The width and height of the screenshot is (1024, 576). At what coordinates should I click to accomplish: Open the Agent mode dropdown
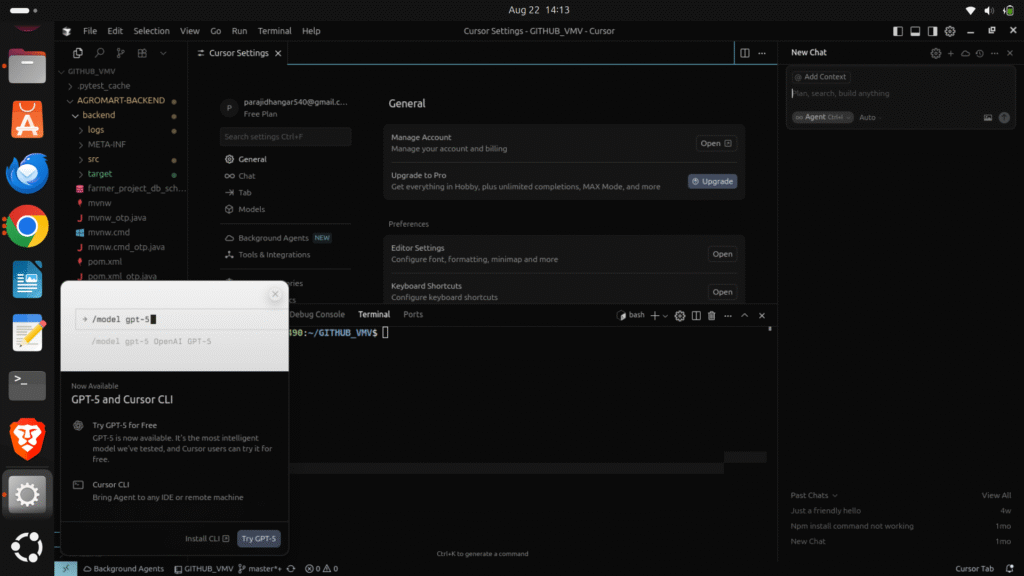click(822, 117)
